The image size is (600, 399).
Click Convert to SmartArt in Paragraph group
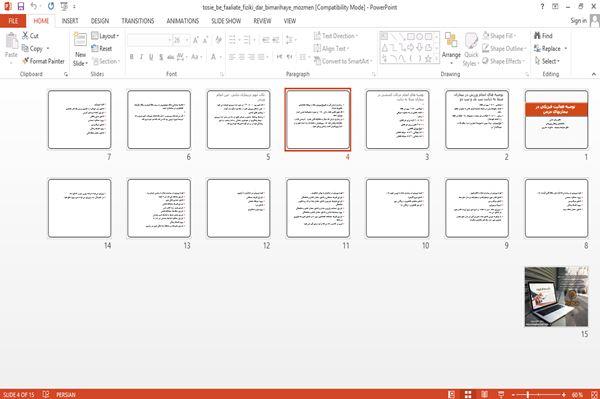click(x=343, y=61)
